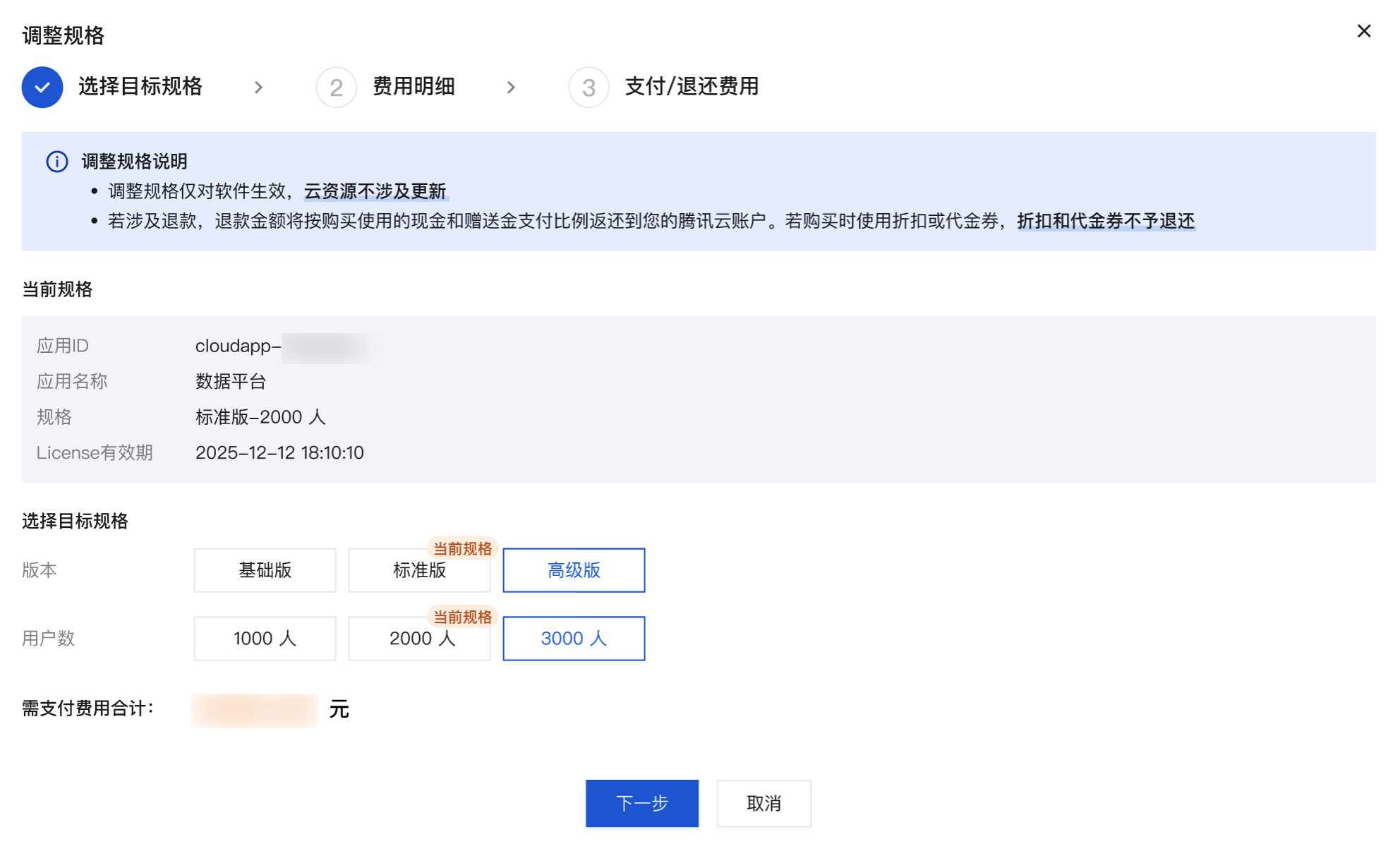Go to the 支付/退还费用 step label

pos(692,87)
